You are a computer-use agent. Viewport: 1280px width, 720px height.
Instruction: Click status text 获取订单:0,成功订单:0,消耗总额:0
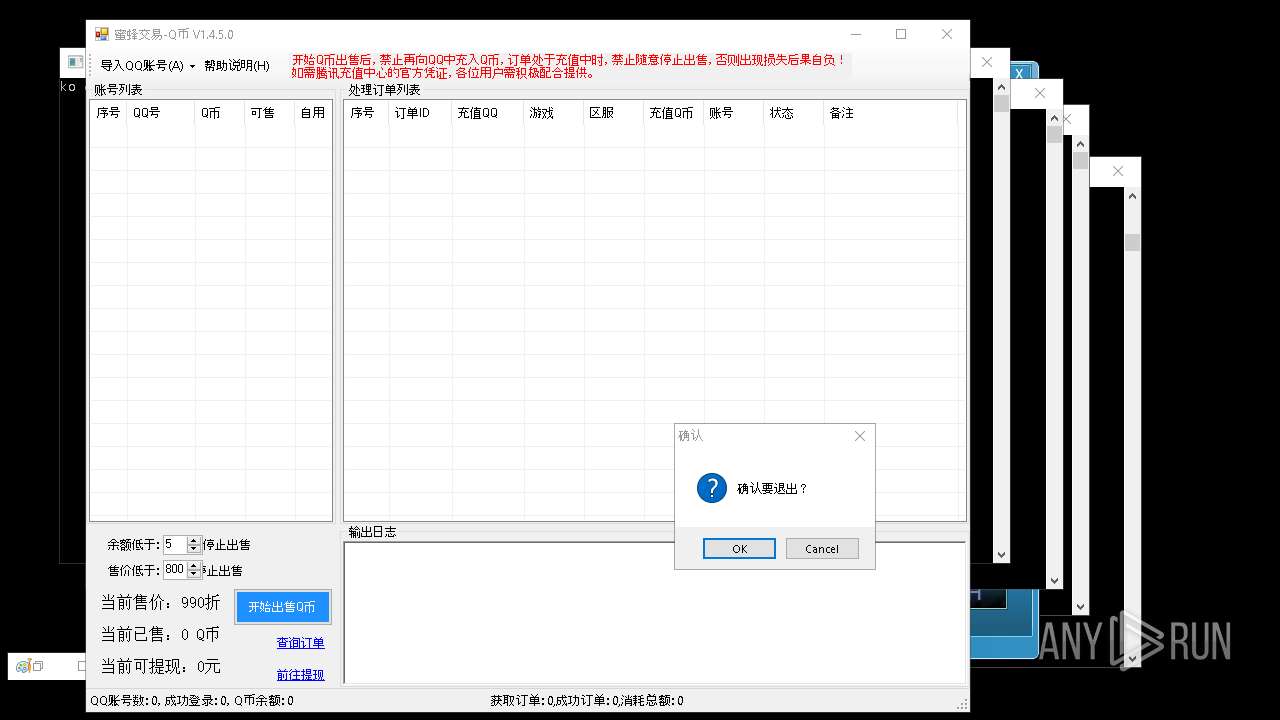[x=587, y=701]
